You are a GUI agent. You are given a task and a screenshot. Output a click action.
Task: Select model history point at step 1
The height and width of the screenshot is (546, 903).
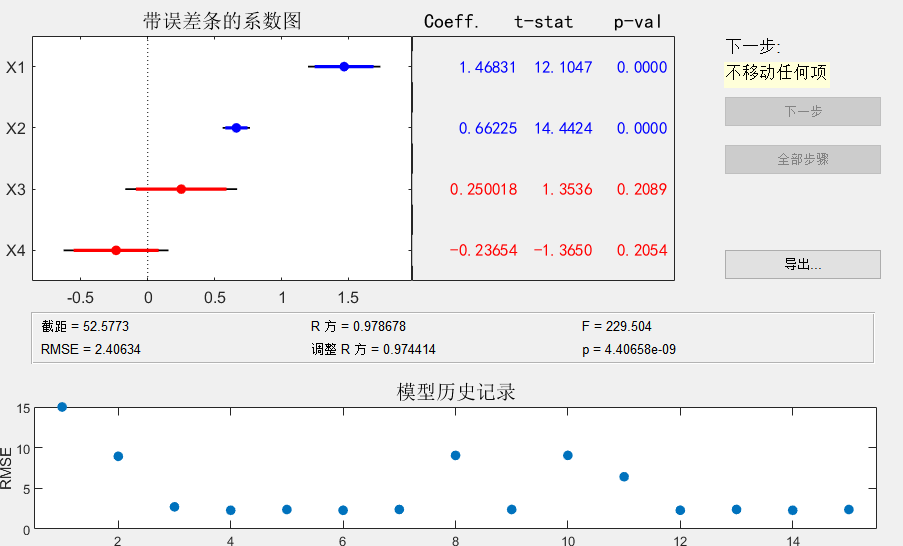(x=62, y=407)
